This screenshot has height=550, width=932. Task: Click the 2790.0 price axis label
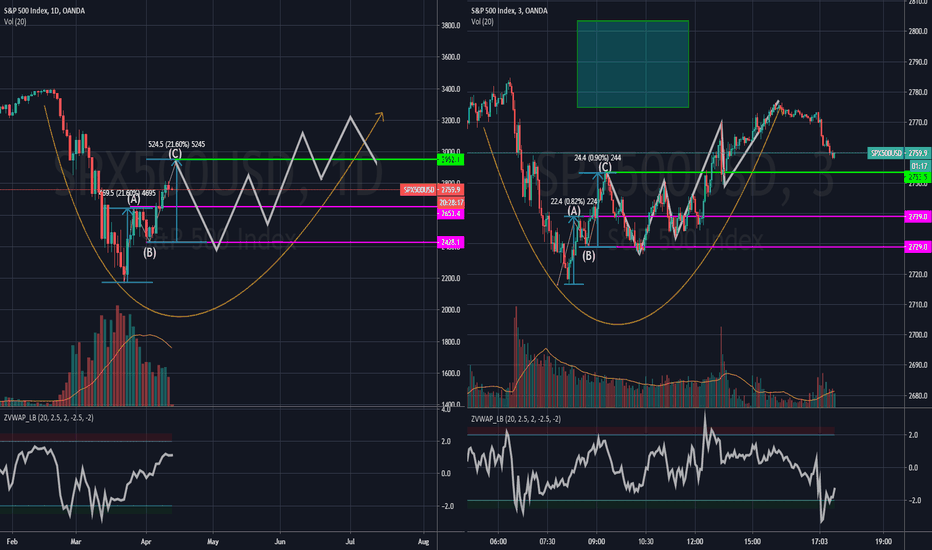[918, 62]
